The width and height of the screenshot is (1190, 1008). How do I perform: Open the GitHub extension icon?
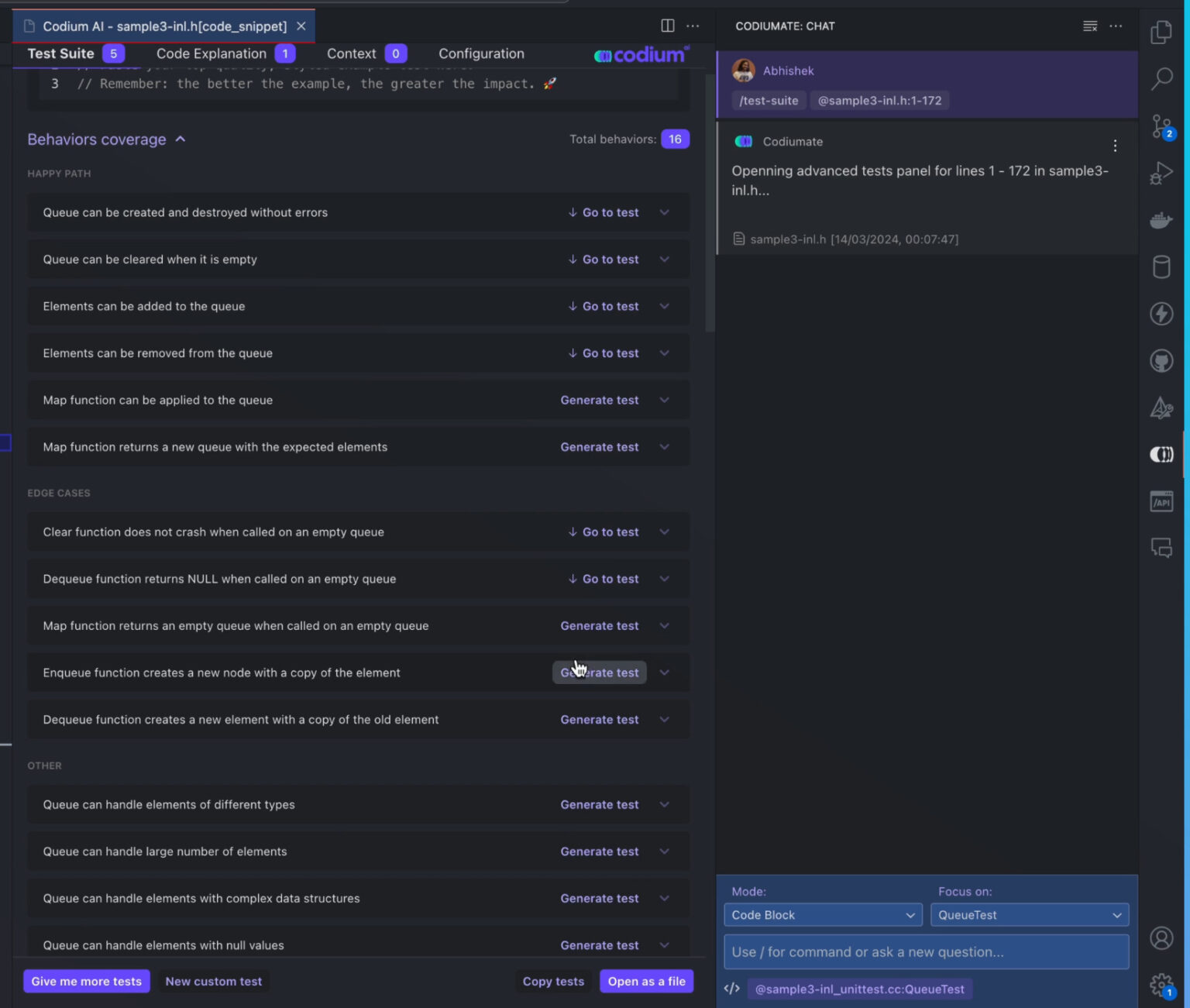[x=1161, y=360]
